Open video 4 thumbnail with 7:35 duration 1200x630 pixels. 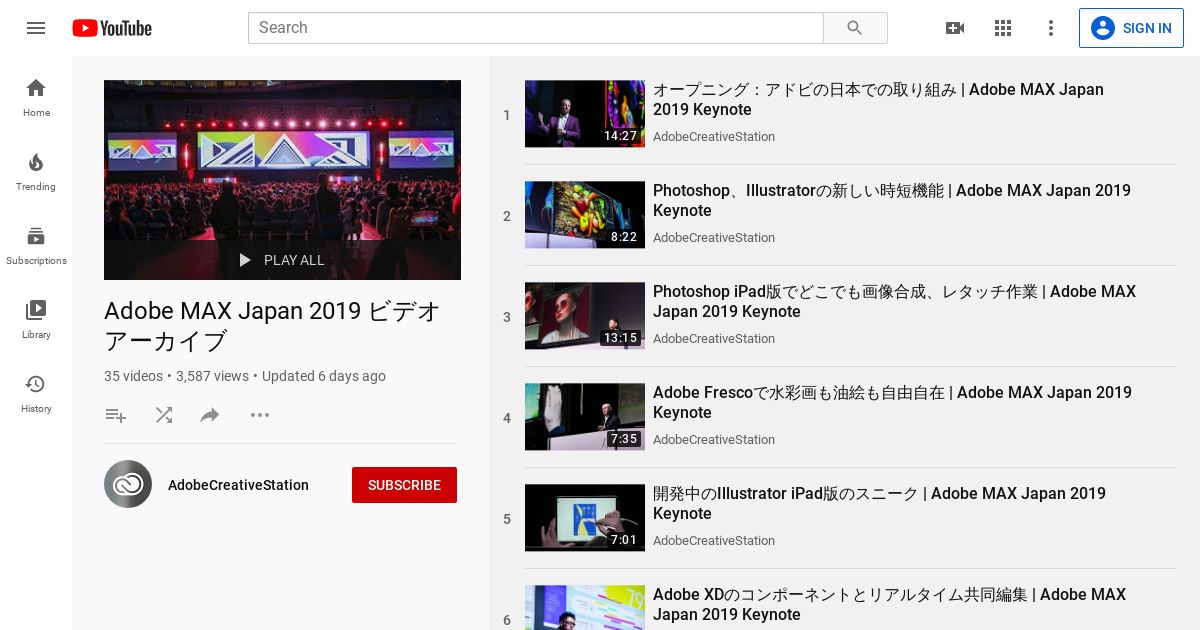(x=585, y=417)
